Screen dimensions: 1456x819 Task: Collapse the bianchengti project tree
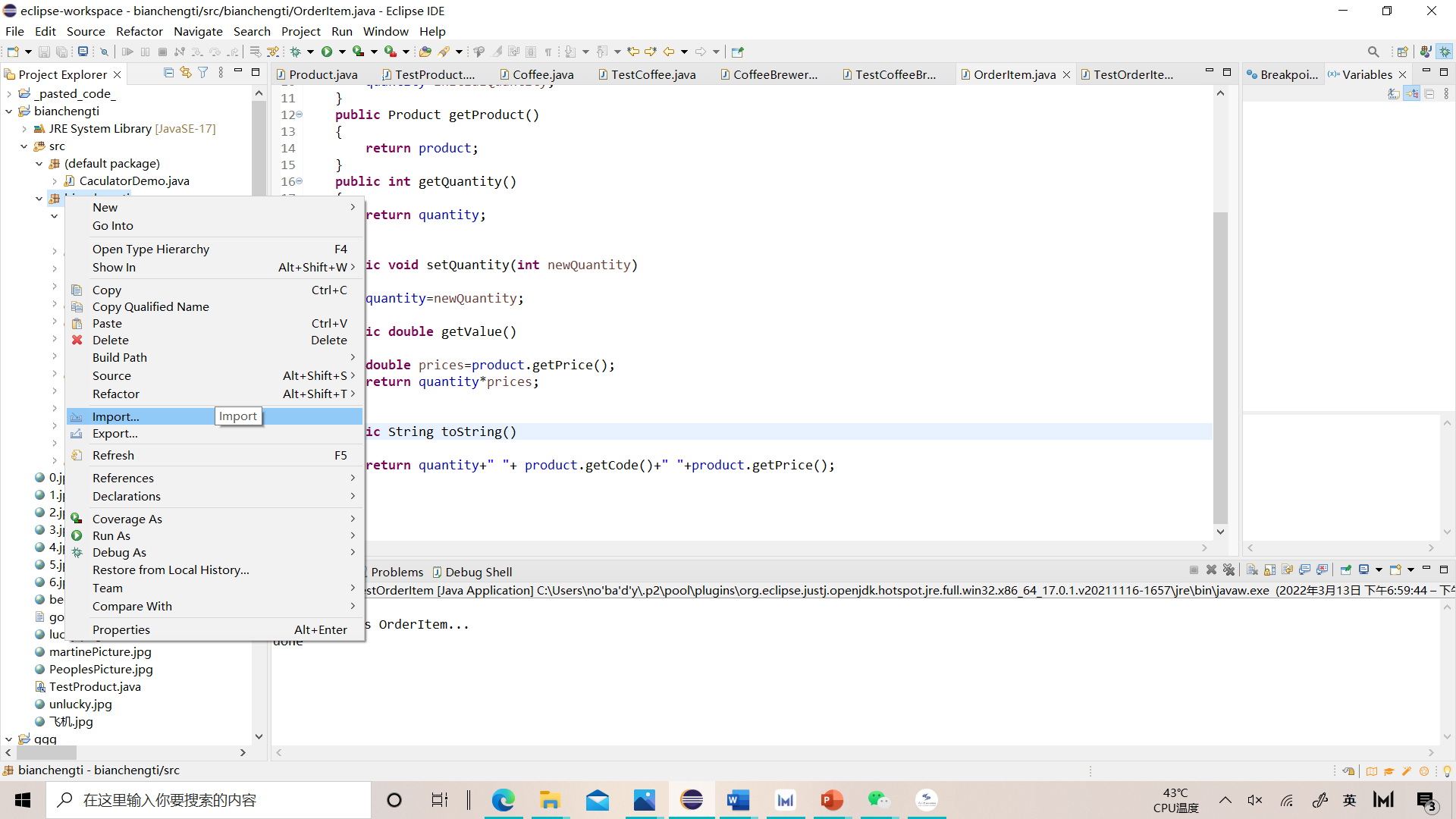9,111
